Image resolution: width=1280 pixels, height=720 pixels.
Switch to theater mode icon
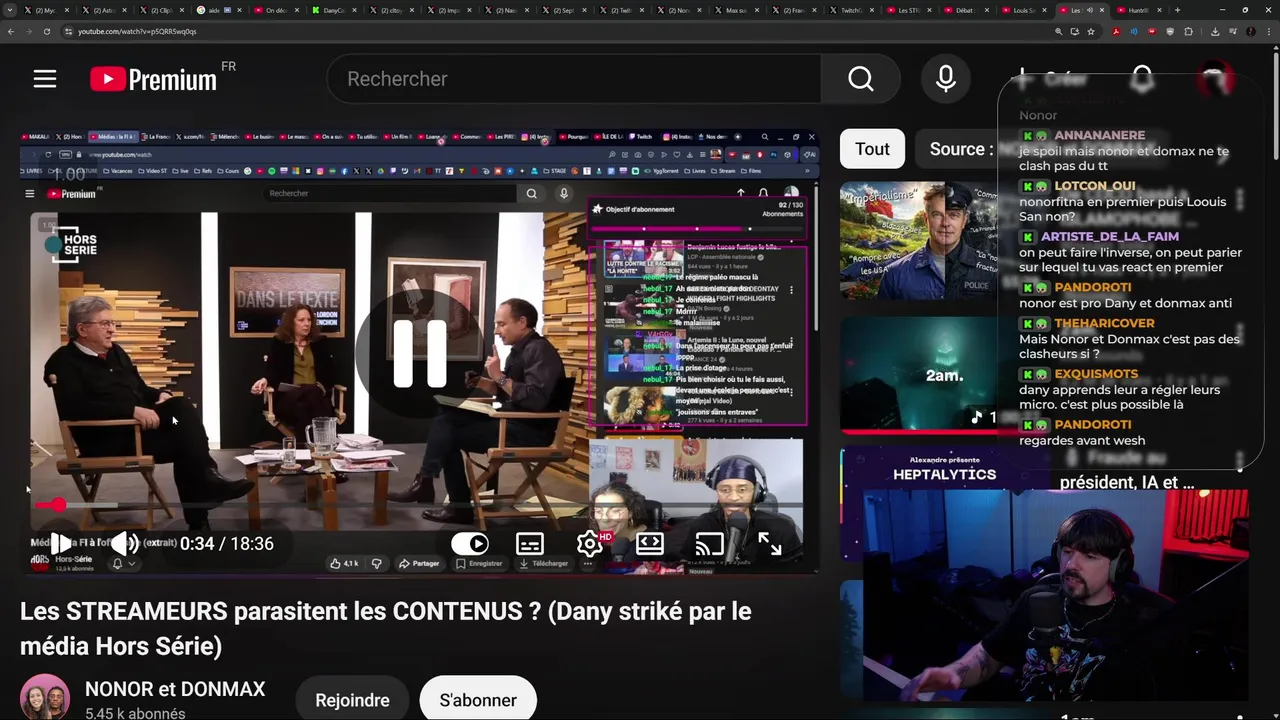click(650, 544)
